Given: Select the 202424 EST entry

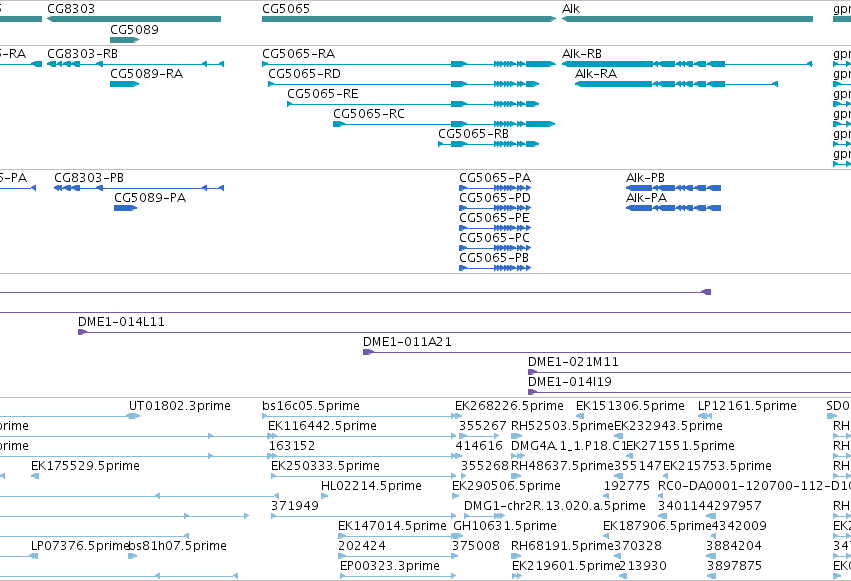Looking at the screenshot, I should coord(361,546).
